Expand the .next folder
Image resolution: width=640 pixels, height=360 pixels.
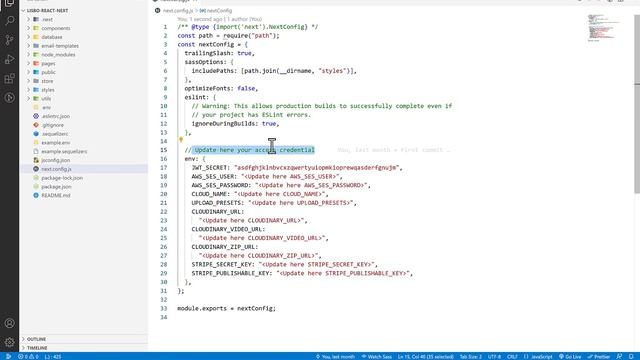29,19
